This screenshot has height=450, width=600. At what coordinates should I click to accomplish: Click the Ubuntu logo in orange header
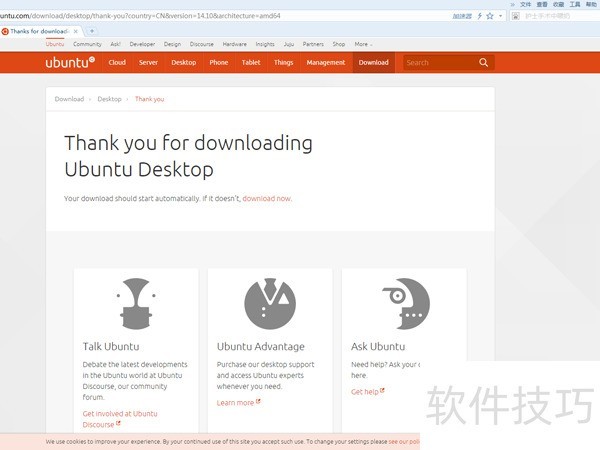point(70,62)
